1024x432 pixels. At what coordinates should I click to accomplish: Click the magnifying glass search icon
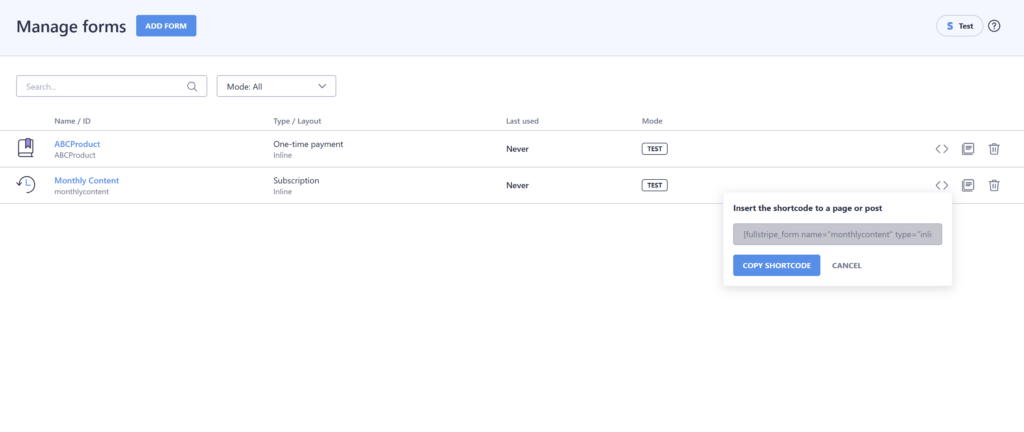[193, 87]
